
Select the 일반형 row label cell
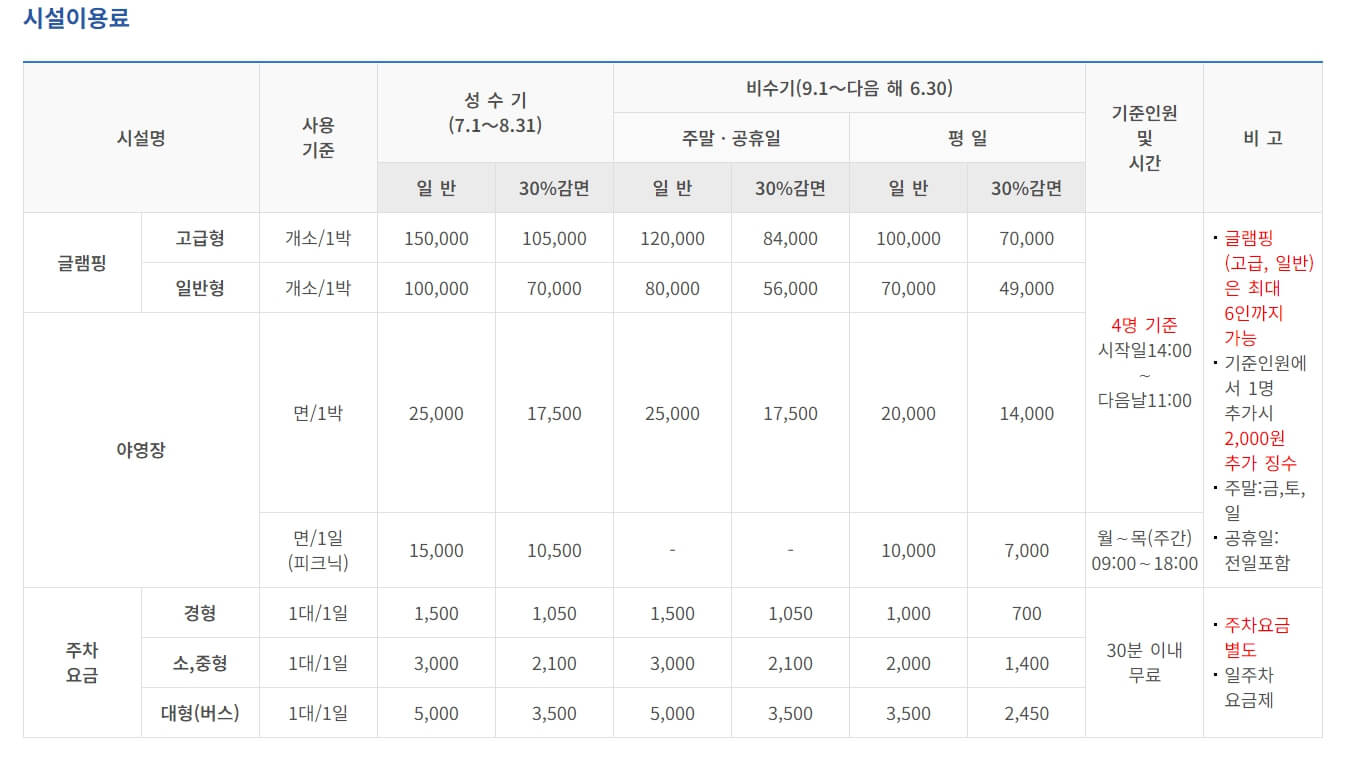click(x=200, y=288)
